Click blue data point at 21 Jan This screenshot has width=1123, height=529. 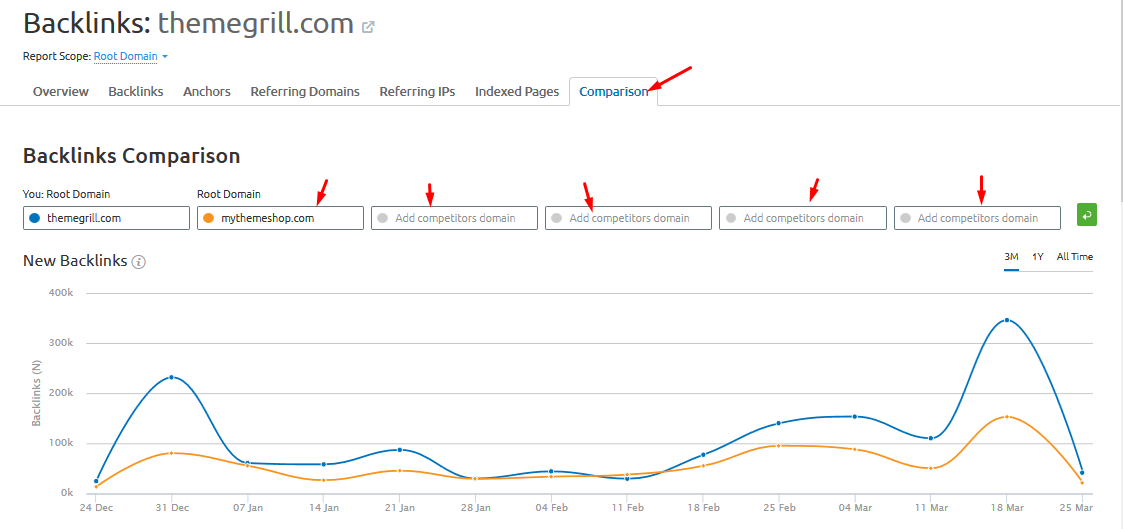click(400, 450)
